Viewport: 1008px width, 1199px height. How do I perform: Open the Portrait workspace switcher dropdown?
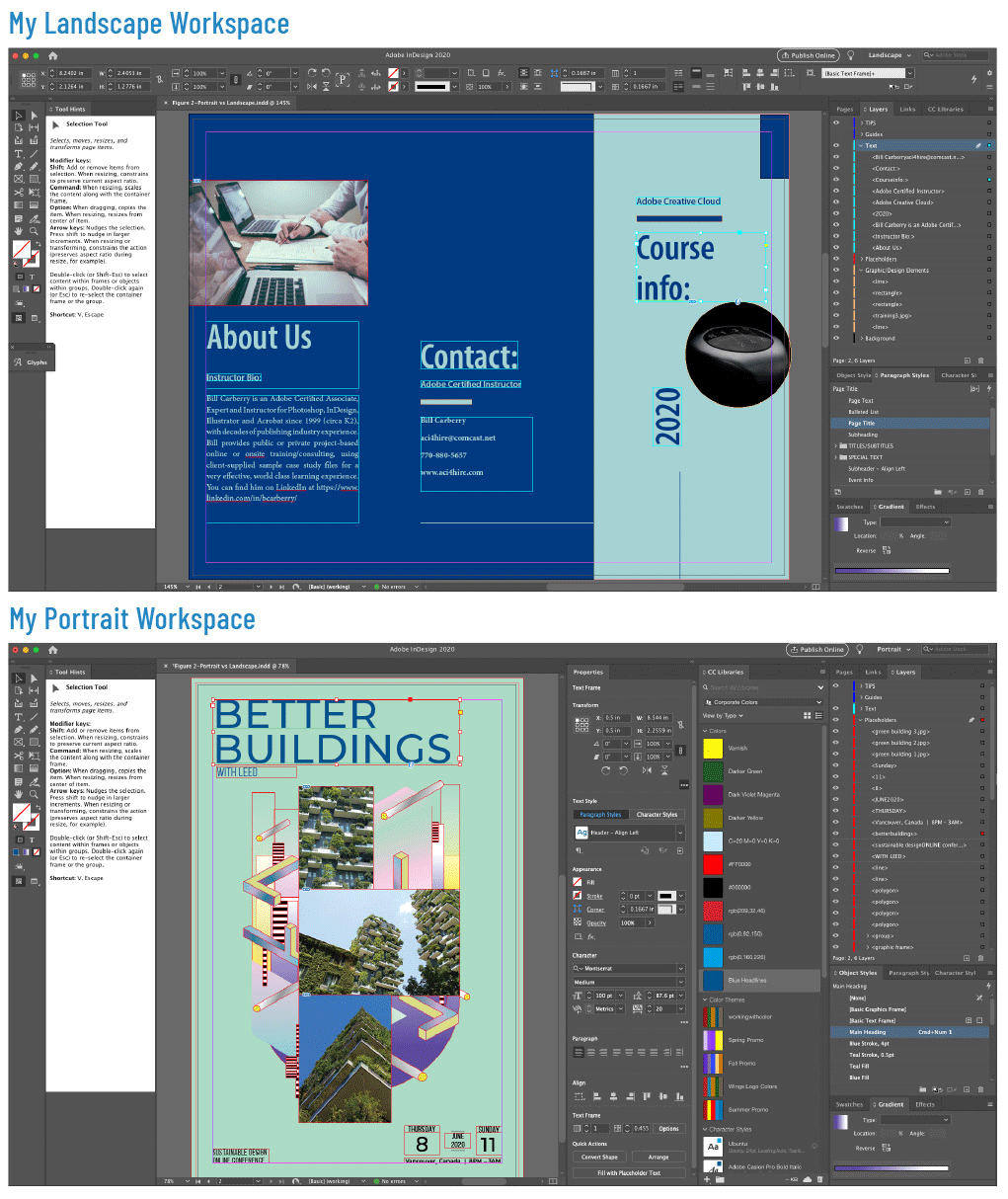893,650
